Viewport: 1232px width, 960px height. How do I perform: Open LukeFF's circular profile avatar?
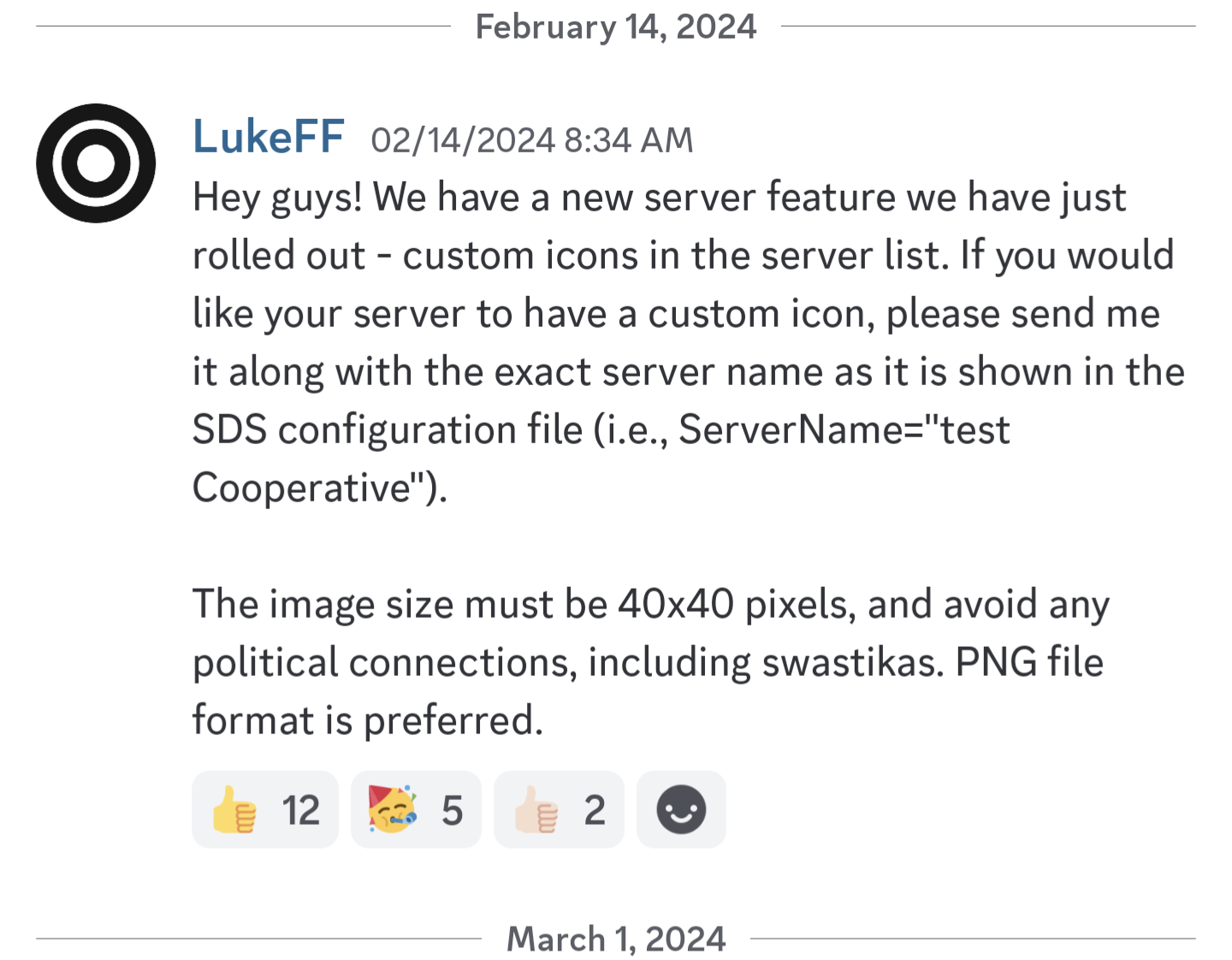click(x=96, y=163)
